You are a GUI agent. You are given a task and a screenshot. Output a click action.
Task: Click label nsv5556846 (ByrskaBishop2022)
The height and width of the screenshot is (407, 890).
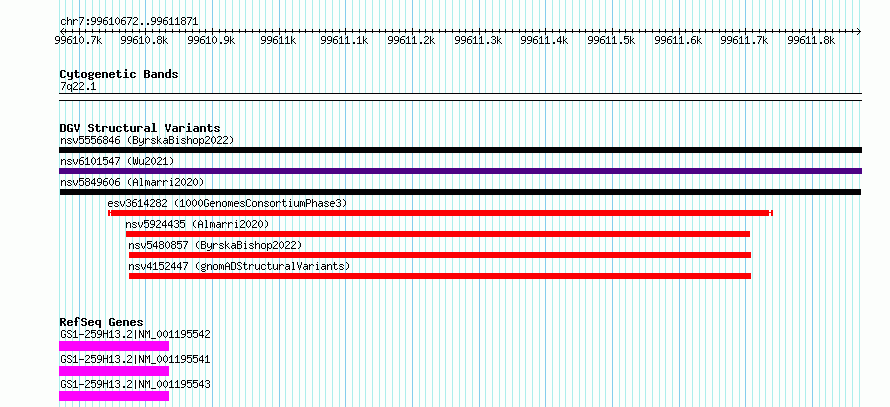point(147,140)
